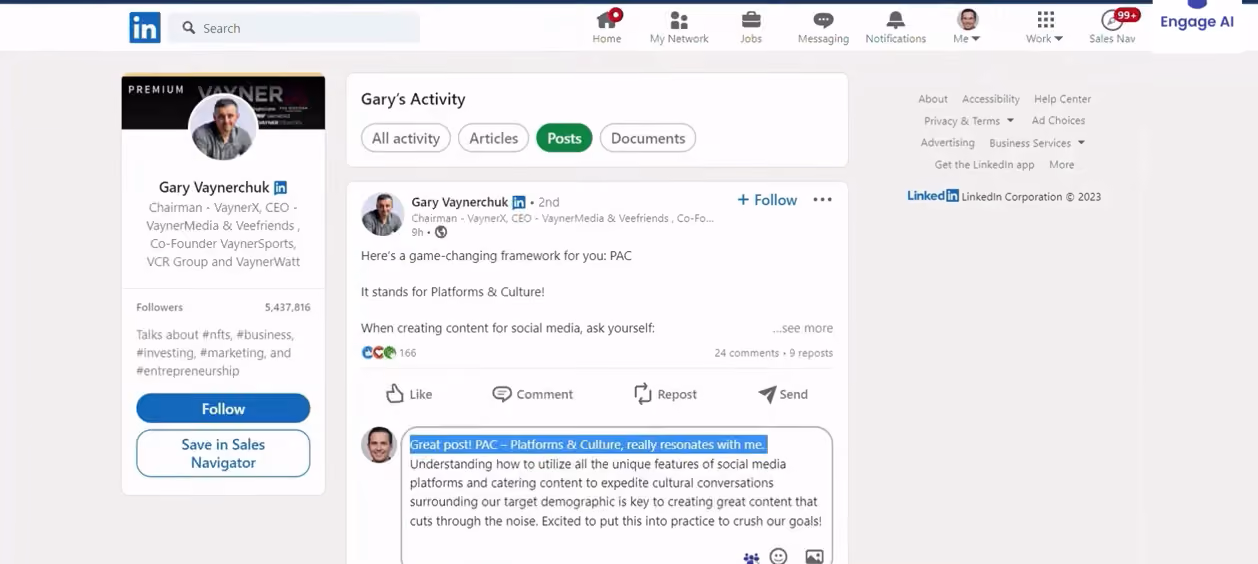Screen dimensions: 1258x564
Task: Select the All activity filter
Action: click(406, 138)
